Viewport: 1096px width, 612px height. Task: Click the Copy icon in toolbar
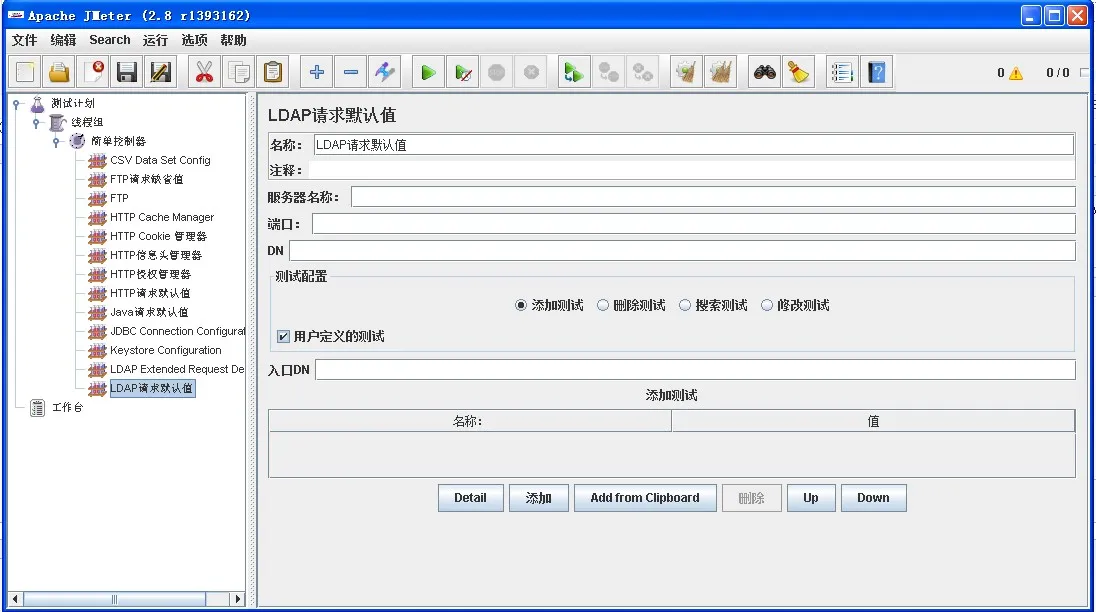(238, 72)
